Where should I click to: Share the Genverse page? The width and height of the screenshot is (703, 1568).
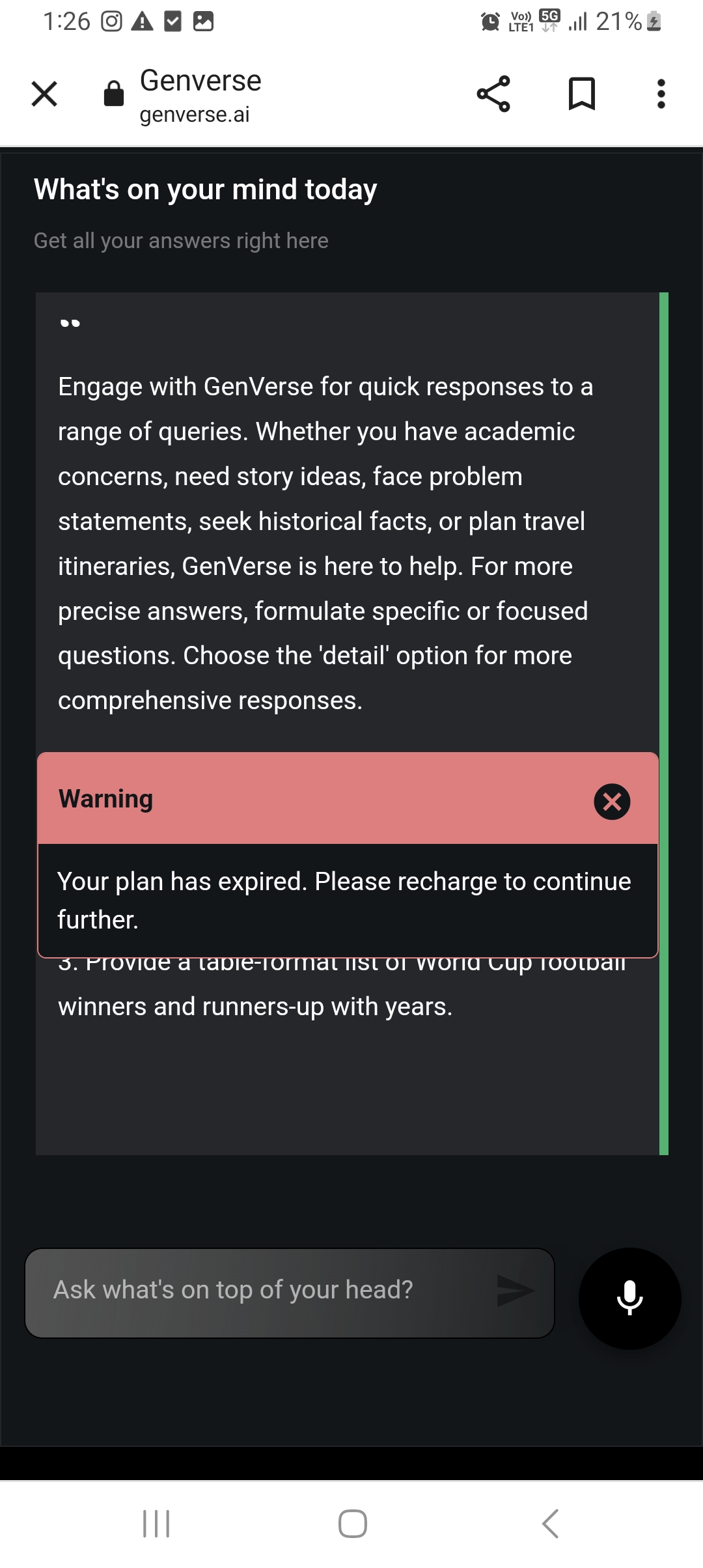click(493, 94)
